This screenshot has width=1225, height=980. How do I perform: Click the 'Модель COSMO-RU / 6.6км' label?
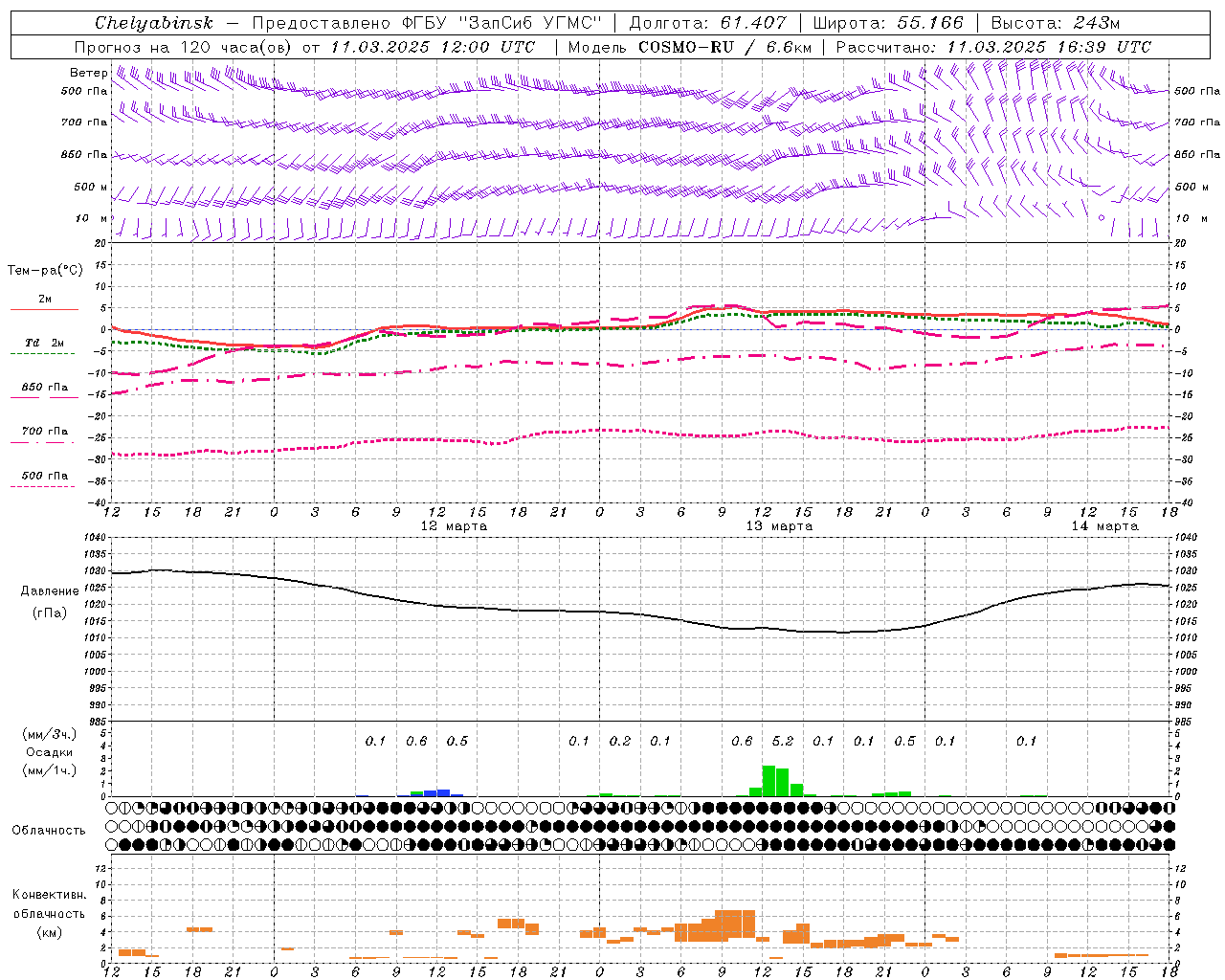point(690,47)
